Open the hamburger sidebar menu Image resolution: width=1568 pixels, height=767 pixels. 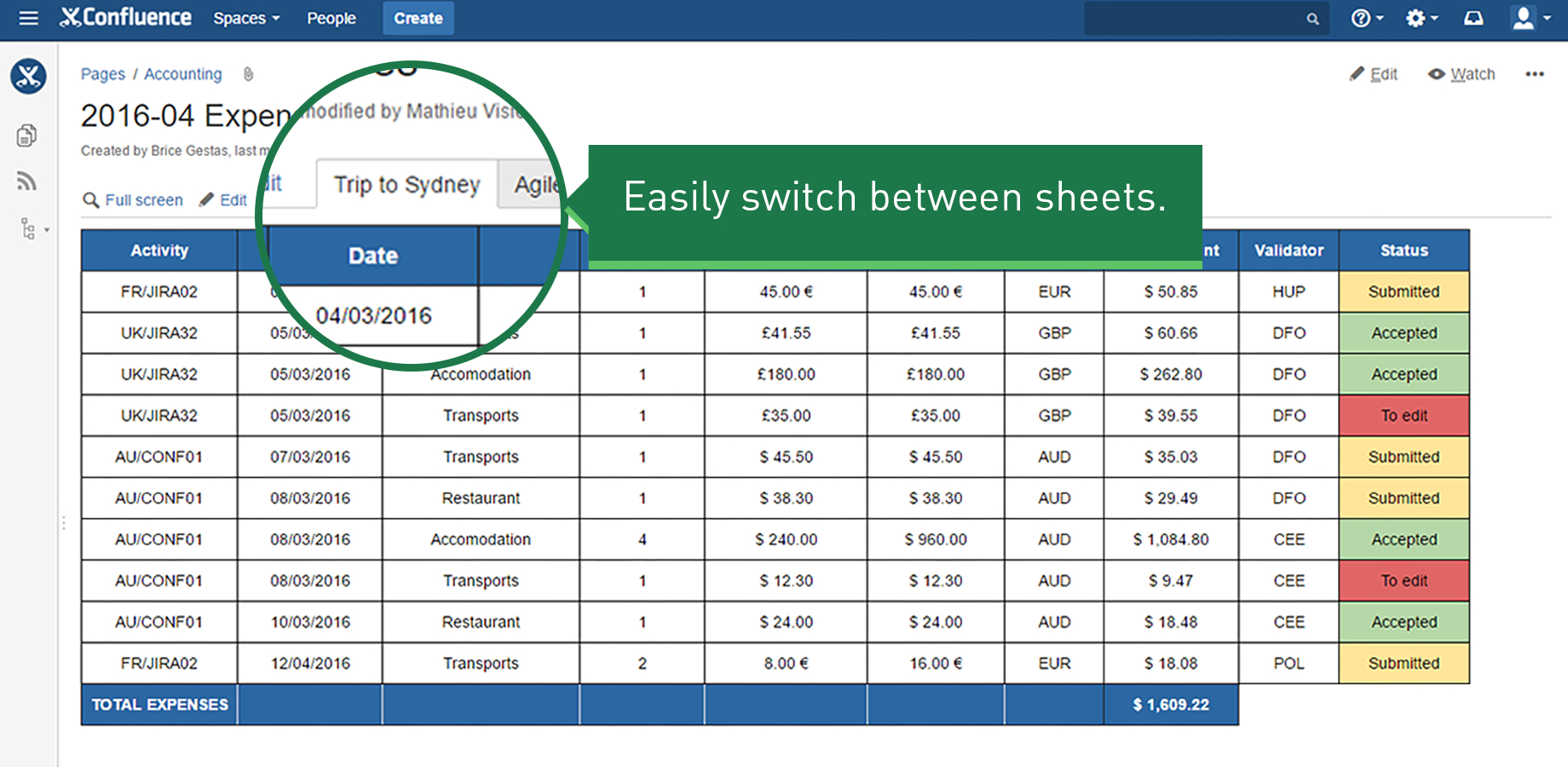[28, 18]
